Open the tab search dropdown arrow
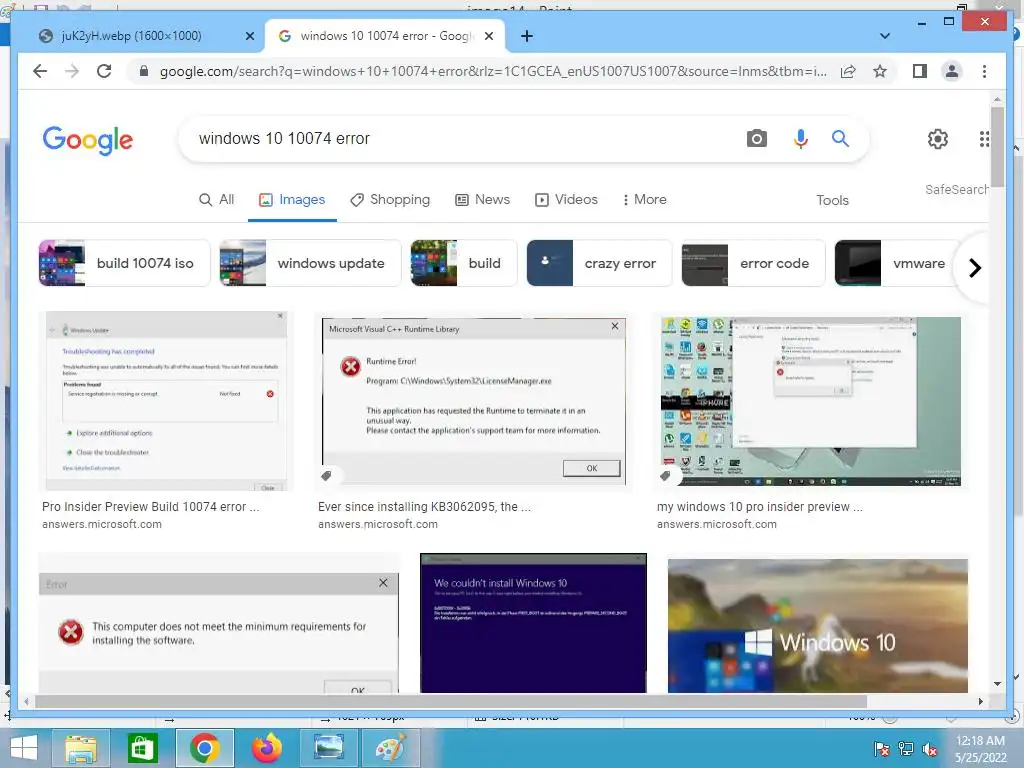Screen dimensions: 1024x768 coord(885,36)
